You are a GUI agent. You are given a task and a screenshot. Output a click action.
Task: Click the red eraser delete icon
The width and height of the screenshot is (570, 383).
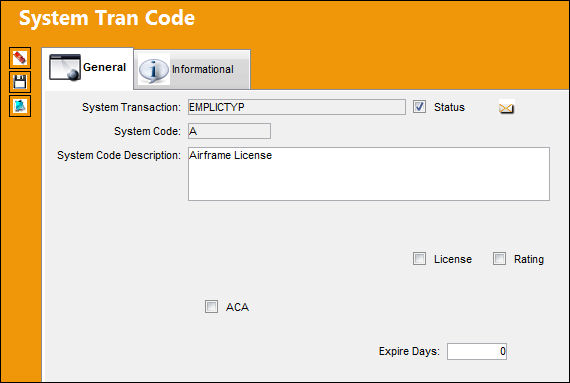tap(20, 58)
